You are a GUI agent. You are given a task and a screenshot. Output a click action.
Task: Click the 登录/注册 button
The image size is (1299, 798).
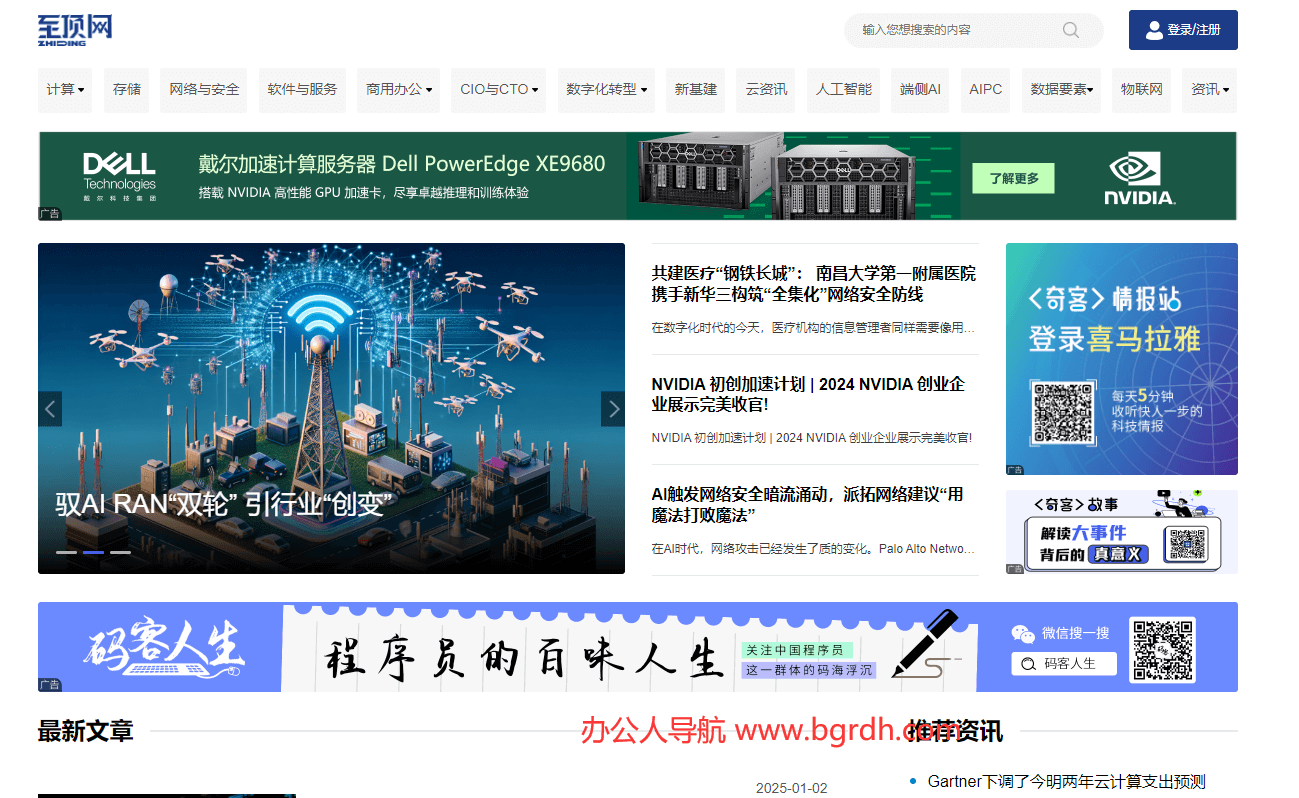(1183, 30)
